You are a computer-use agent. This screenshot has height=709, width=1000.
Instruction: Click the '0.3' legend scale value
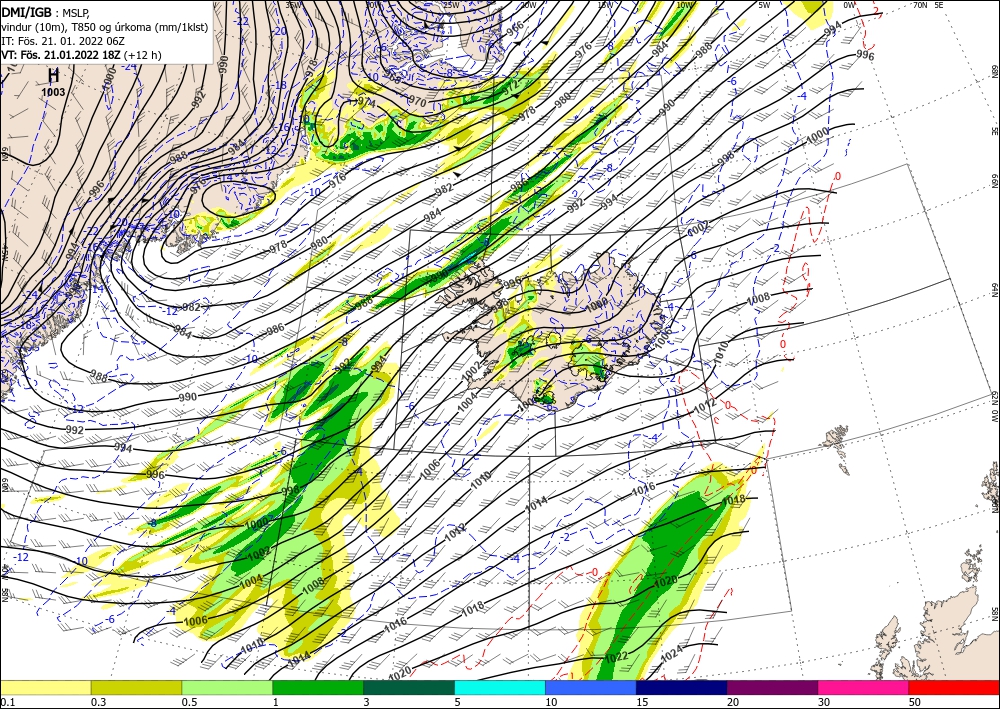[98, 702]
